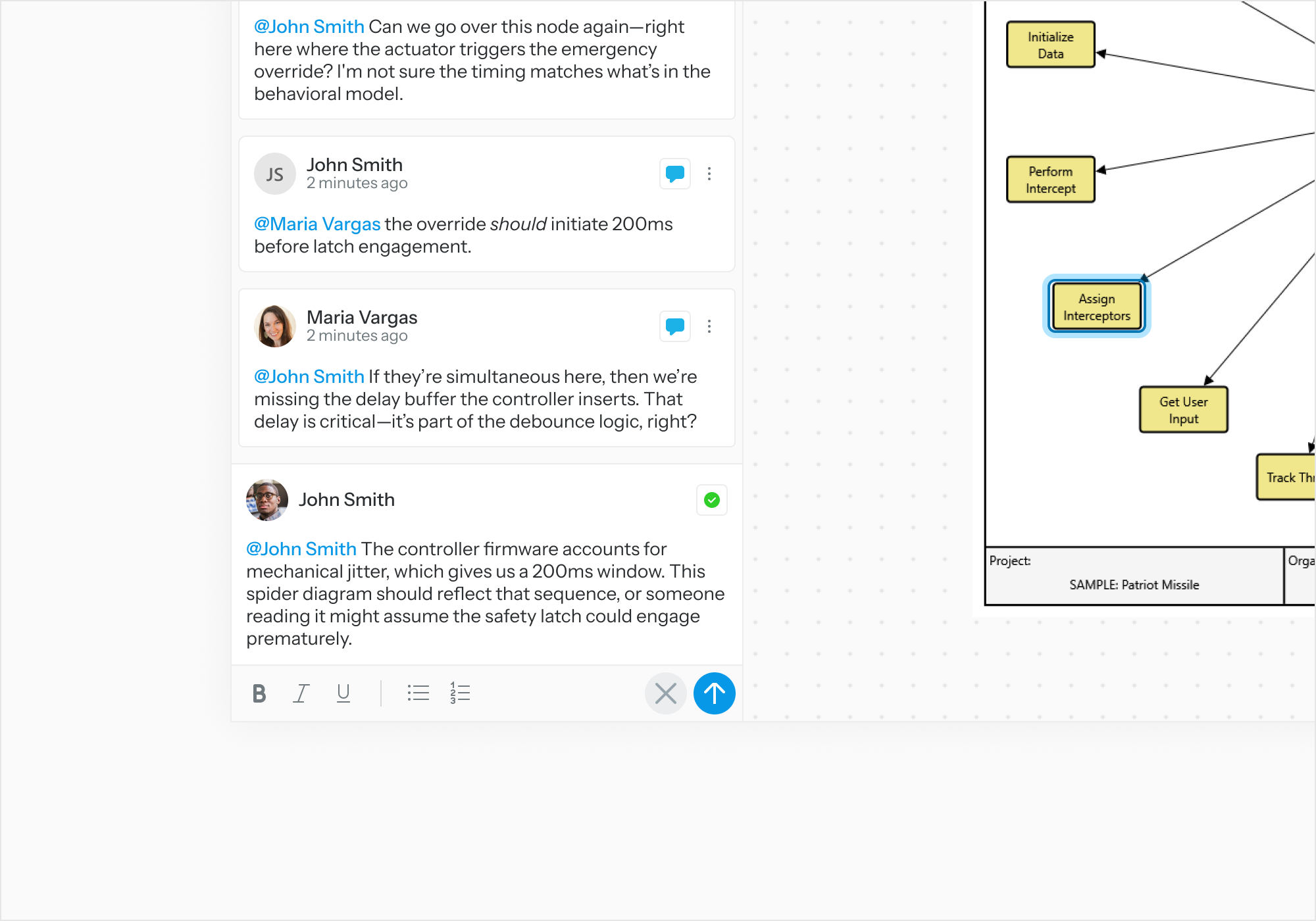The height and width of the screenshot is (921, 1316).
Task: Click Maria Vargas's profile photo
Action: 274,326
